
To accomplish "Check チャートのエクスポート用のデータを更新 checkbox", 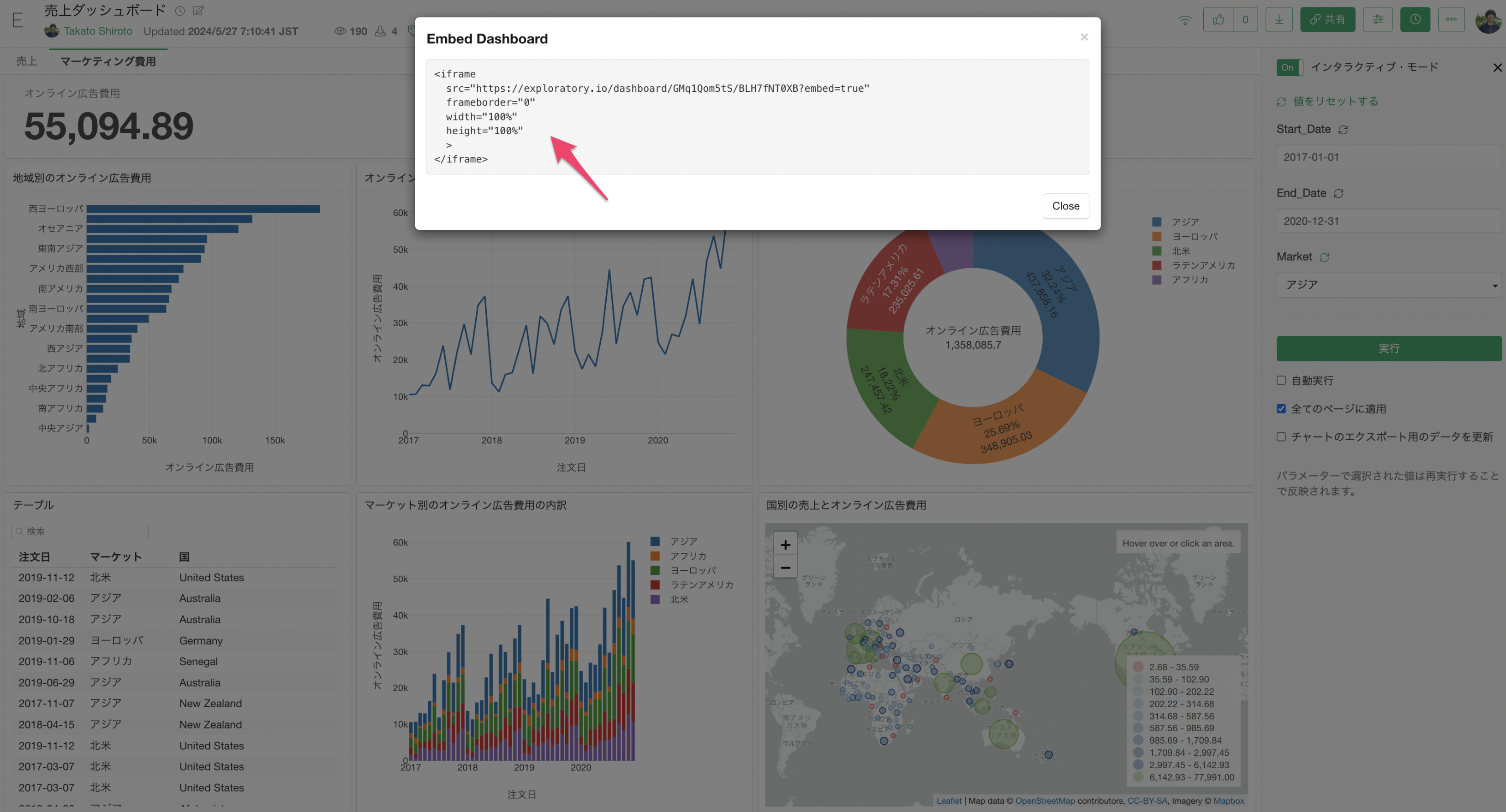I will tap(1281, 437).
